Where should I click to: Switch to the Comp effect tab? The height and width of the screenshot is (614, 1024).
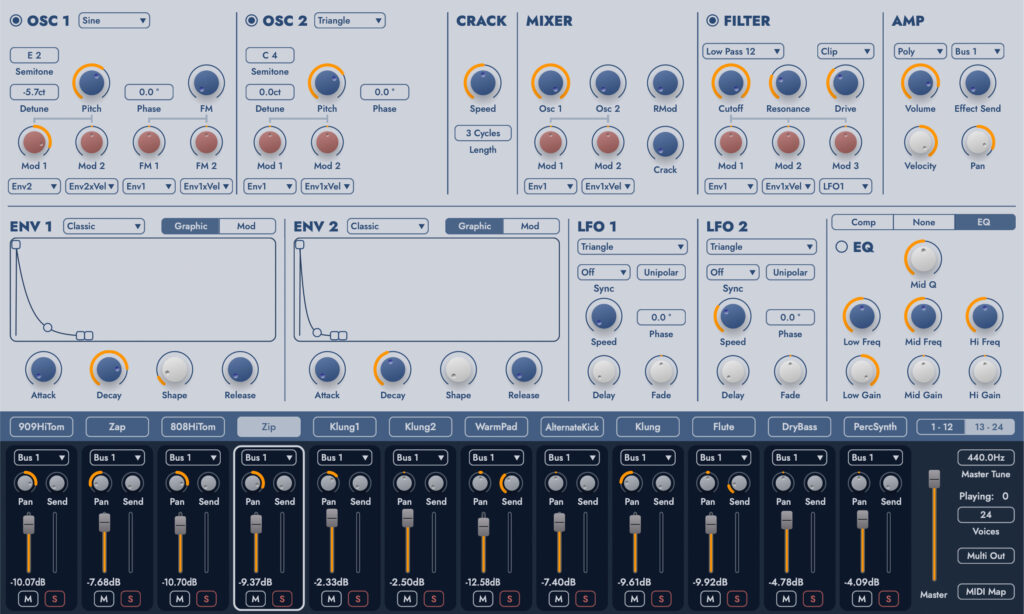[x=862, y=222]
